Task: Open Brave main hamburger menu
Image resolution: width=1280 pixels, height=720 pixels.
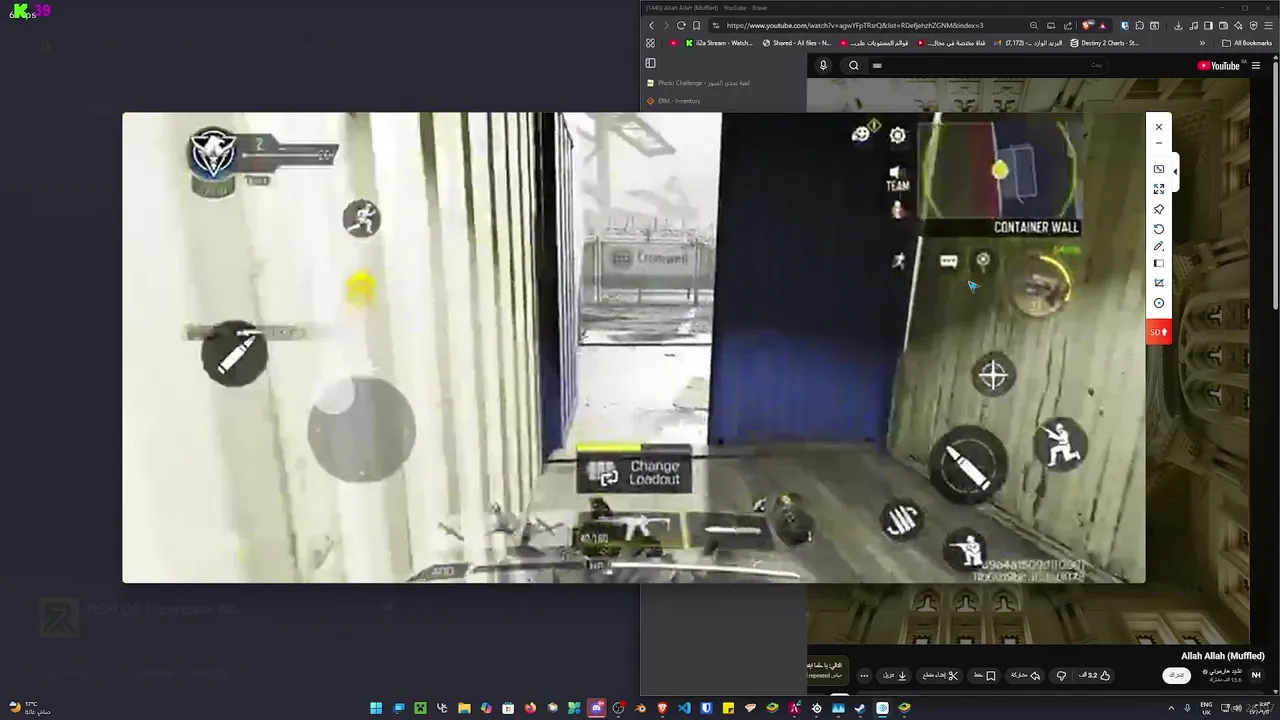Action: click(1267, 25)
